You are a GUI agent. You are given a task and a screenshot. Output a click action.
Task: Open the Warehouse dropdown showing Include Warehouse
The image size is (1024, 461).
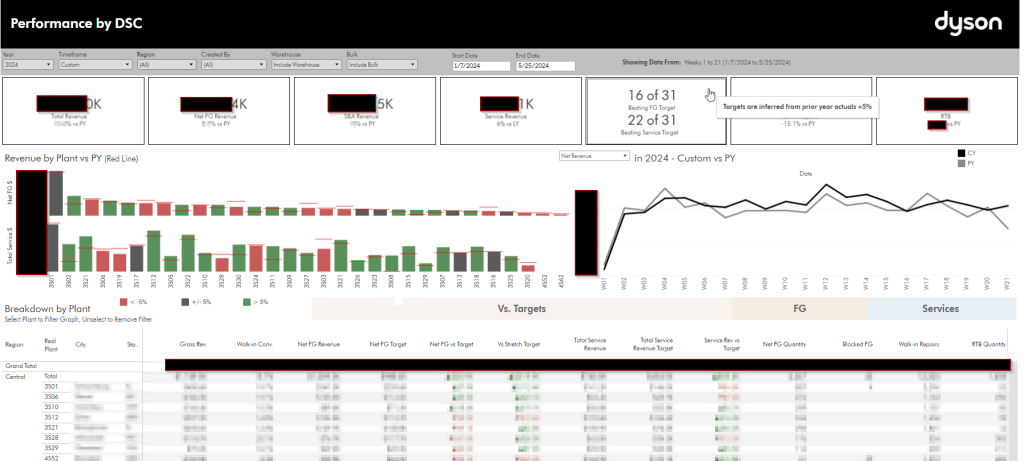click(x=304, y=65)
